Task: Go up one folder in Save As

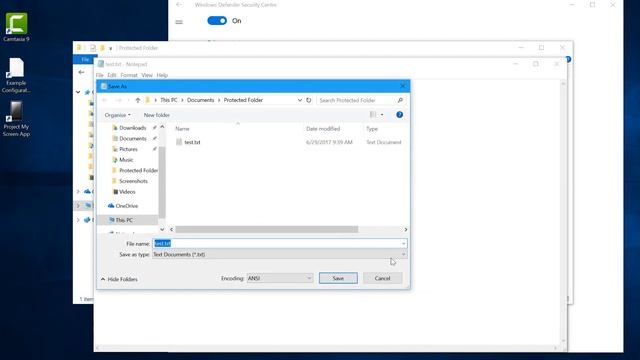Action: coord(138,100)
